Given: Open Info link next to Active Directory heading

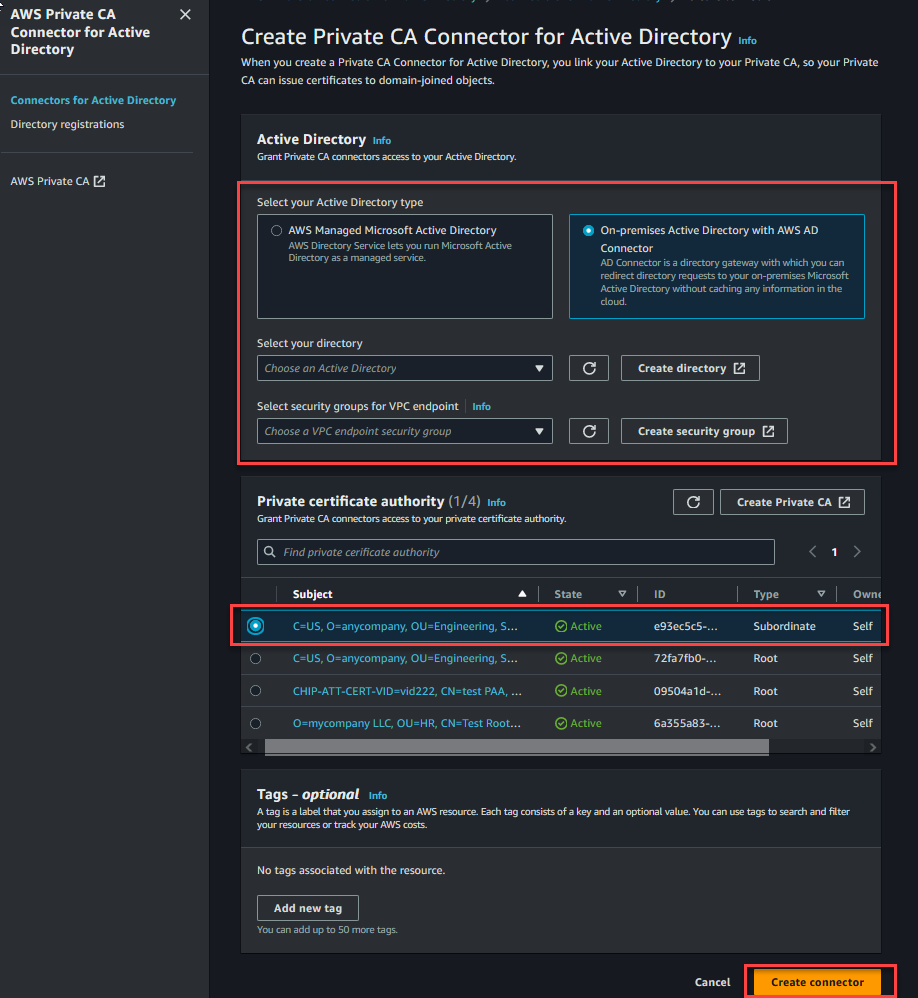Looking at the screenshot, I should (x=382, y=141).
